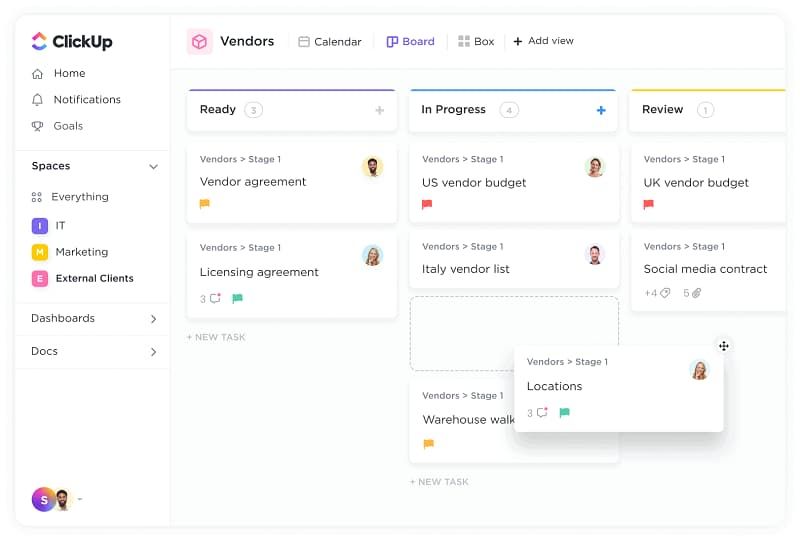Expand the Dashboards section
Image resolution: width=800 pixels, height=541 pixels.
(x=153, y=319)
